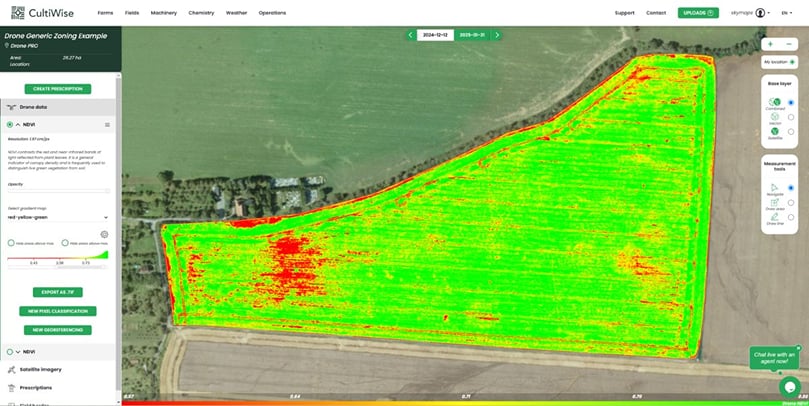Select the second date tab

[x=472, y=35]
